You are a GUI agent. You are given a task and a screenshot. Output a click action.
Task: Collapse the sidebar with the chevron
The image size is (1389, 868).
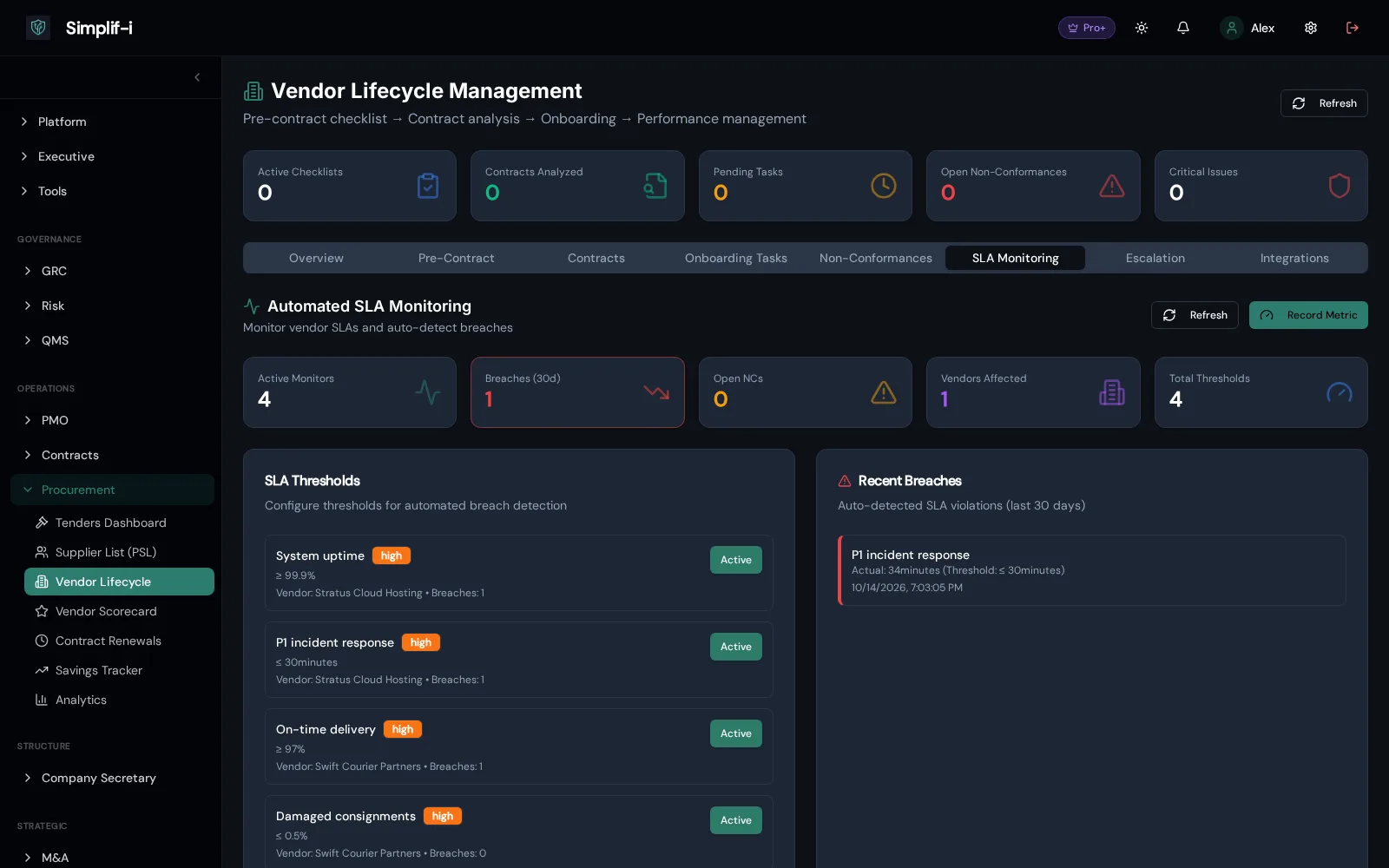pos(197,77)
